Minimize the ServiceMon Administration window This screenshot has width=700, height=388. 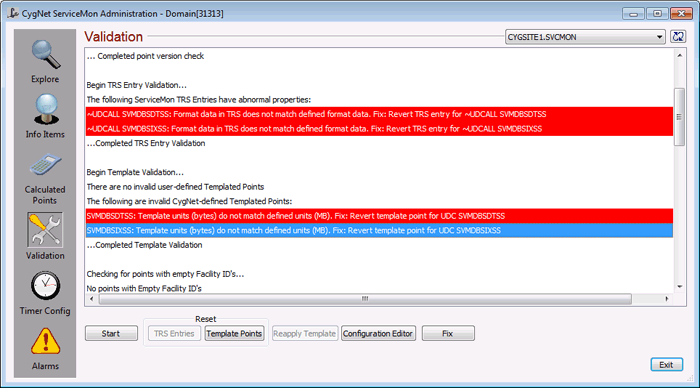(633, 14)
